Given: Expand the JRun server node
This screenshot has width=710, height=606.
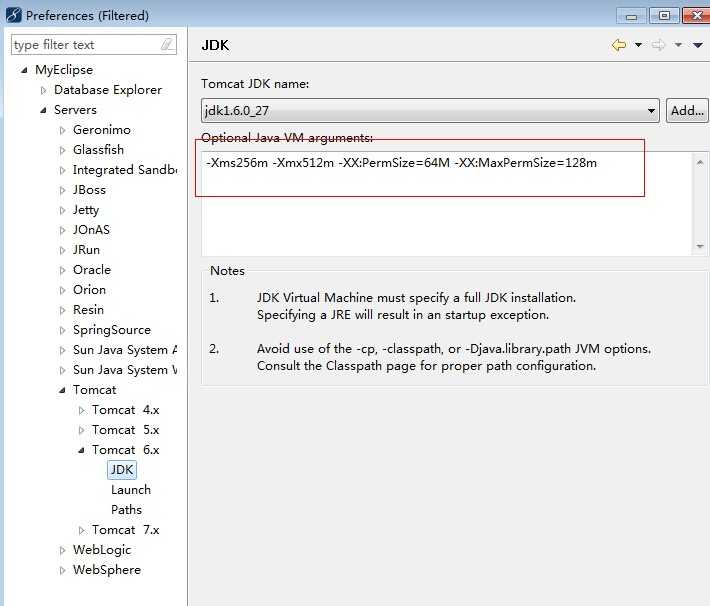Looking at the screenshot, I should click(62, 250).
